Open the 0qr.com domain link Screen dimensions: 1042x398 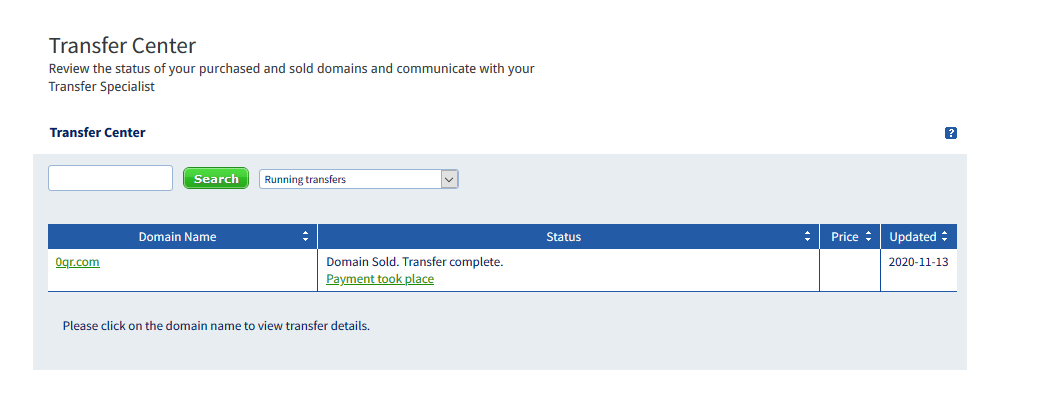(x=78, y=262)
